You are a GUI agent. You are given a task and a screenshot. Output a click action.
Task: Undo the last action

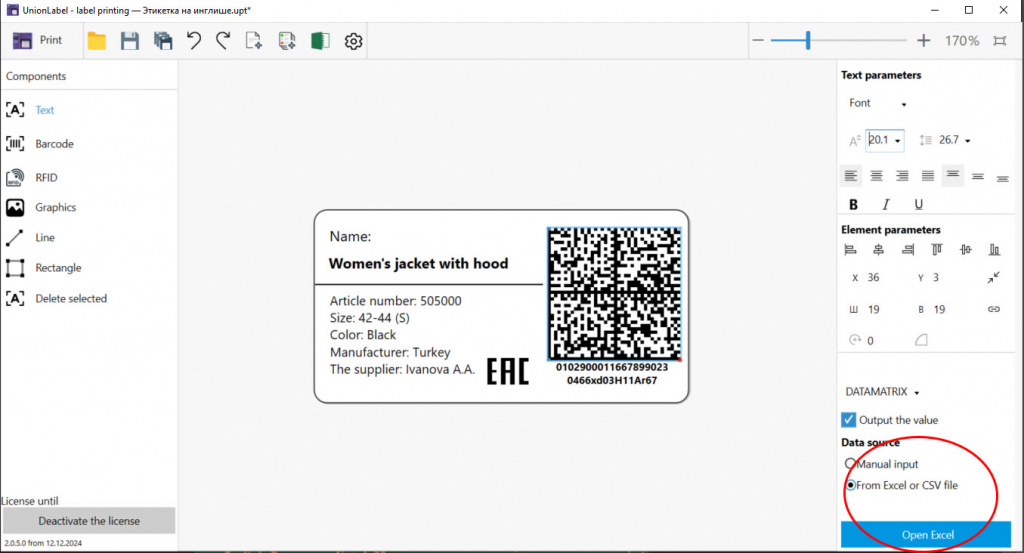[193, 41]
